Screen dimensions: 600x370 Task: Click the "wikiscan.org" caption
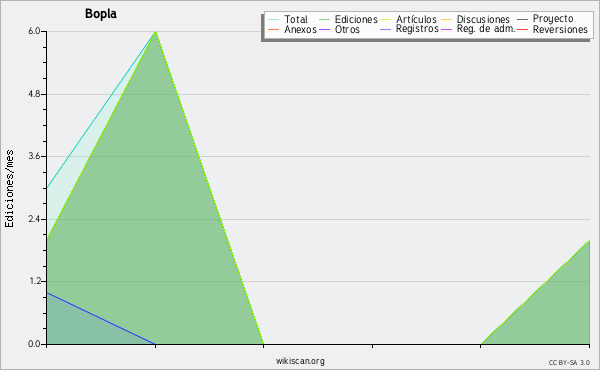click(300, 361)
